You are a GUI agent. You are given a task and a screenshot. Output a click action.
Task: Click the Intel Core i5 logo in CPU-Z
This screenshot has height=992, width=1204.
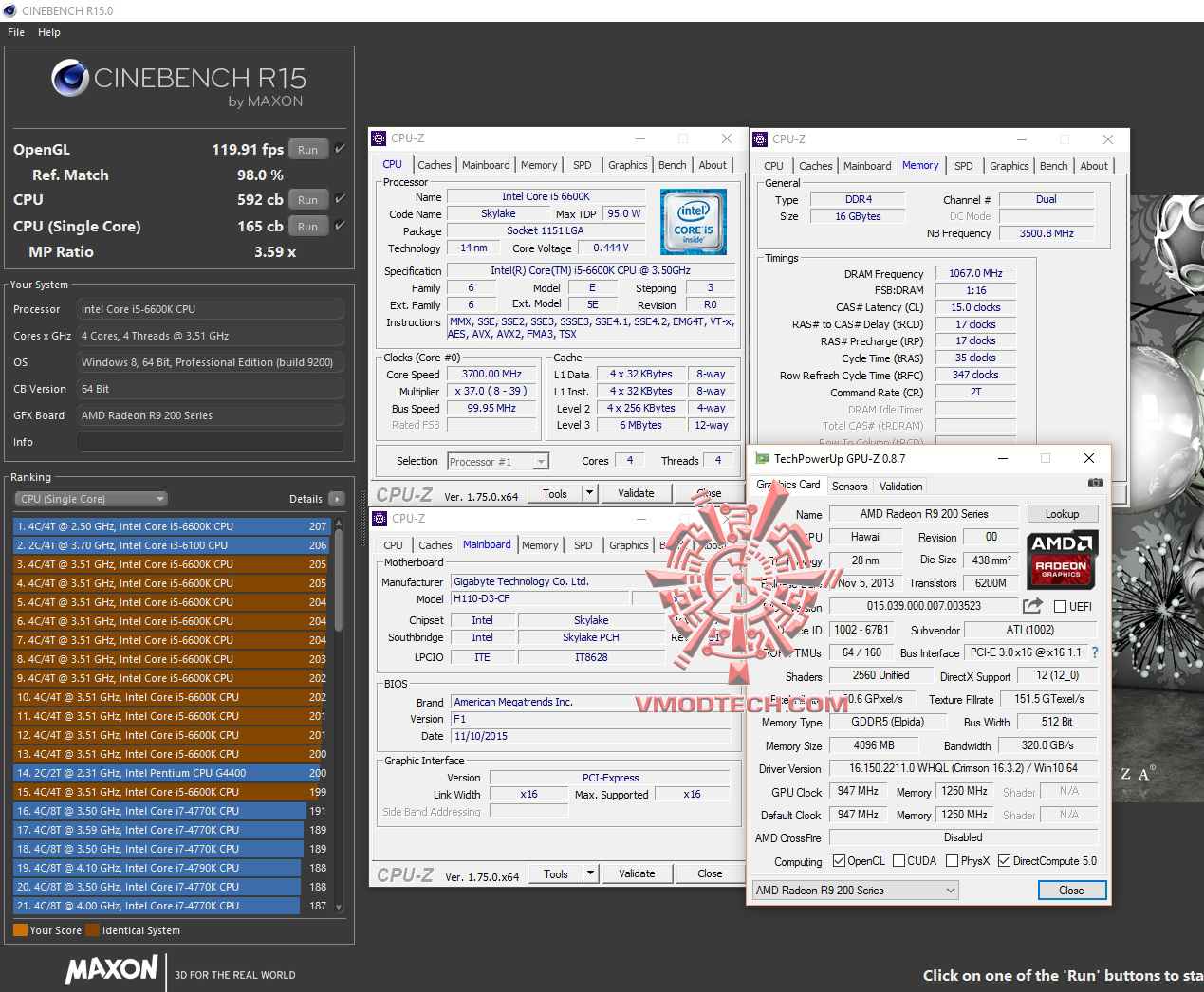694,223
